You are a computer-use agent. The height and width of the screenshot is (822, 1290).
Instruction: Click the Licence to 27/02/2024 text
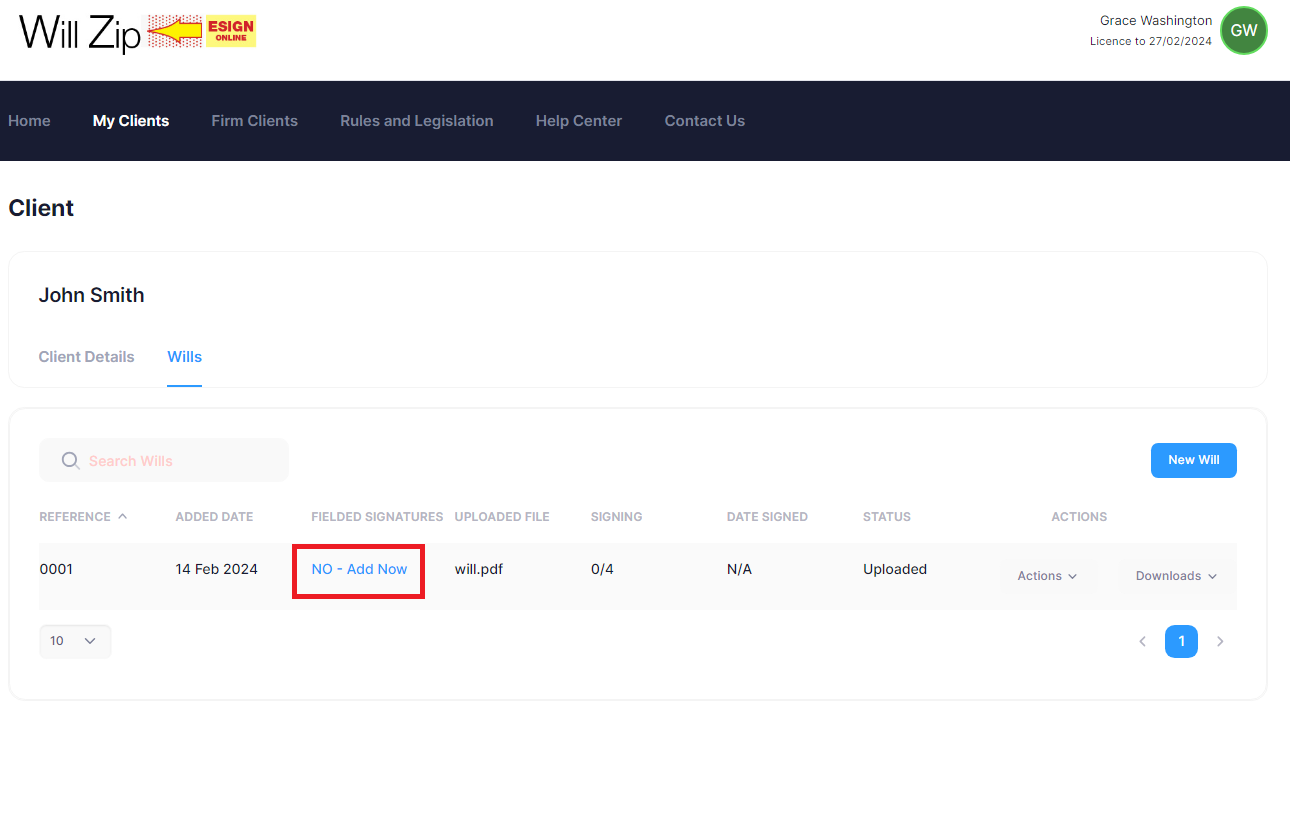[x=1151, y=42]
